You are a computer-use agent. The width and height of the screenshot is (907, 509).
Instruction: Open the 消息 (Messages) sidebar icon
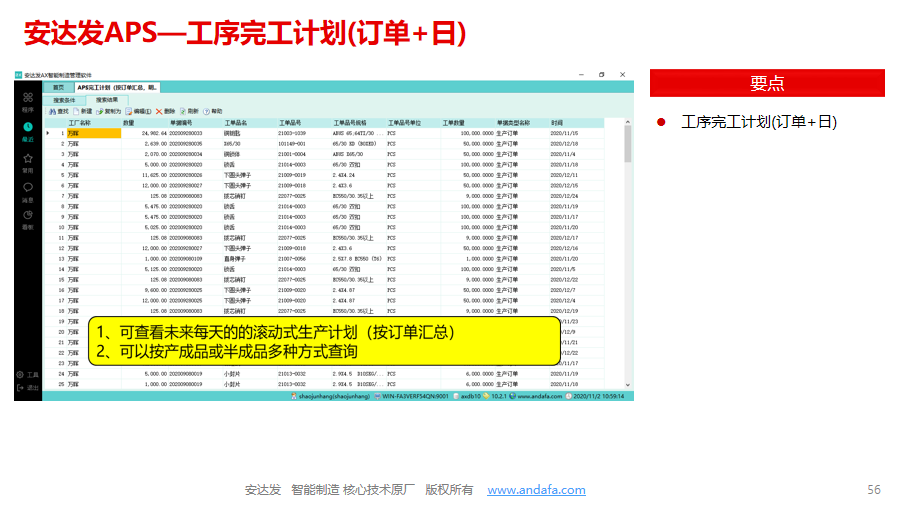(28, 189)
